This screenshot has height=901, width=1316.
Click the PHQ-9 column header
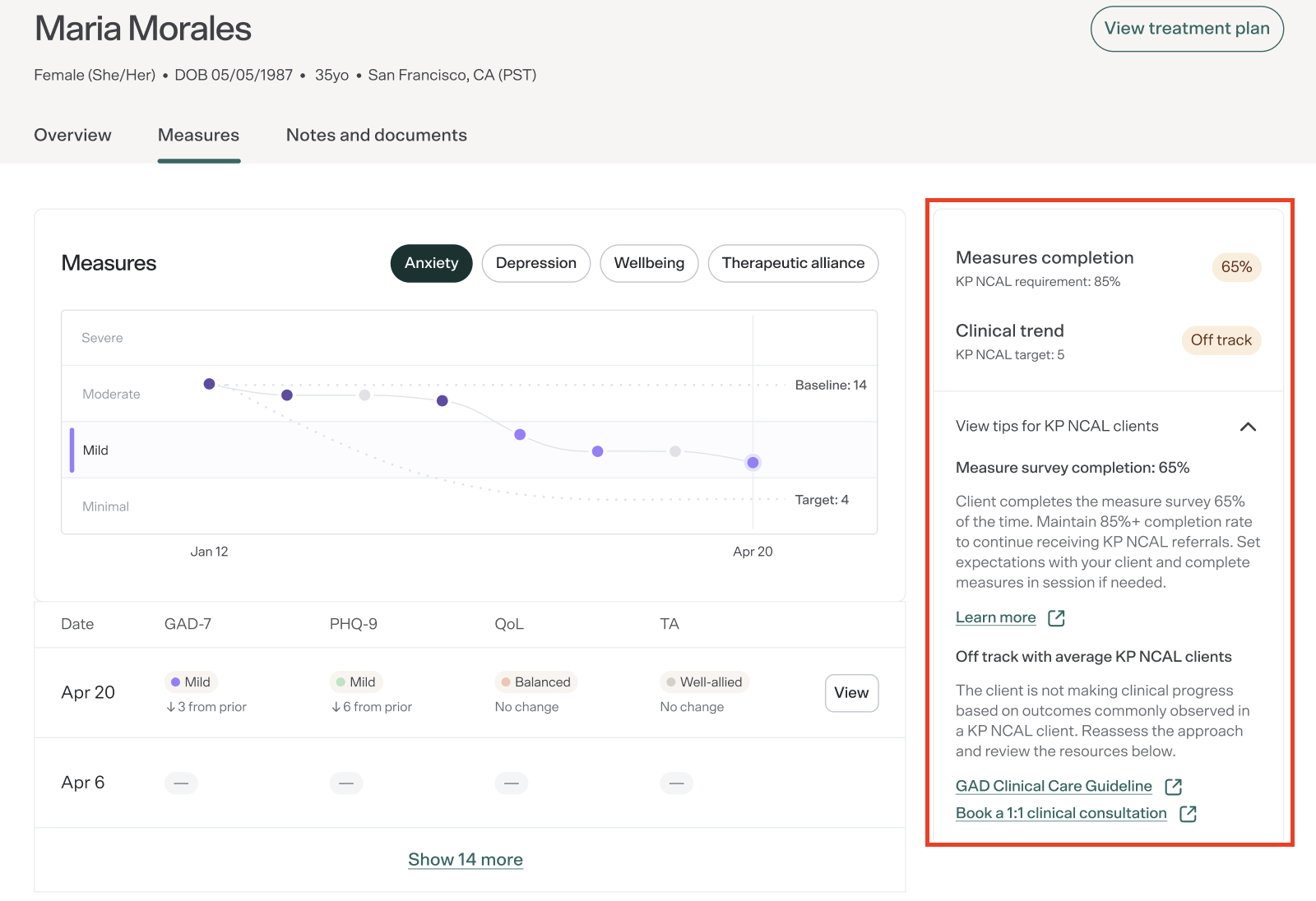tap(354, 624)
